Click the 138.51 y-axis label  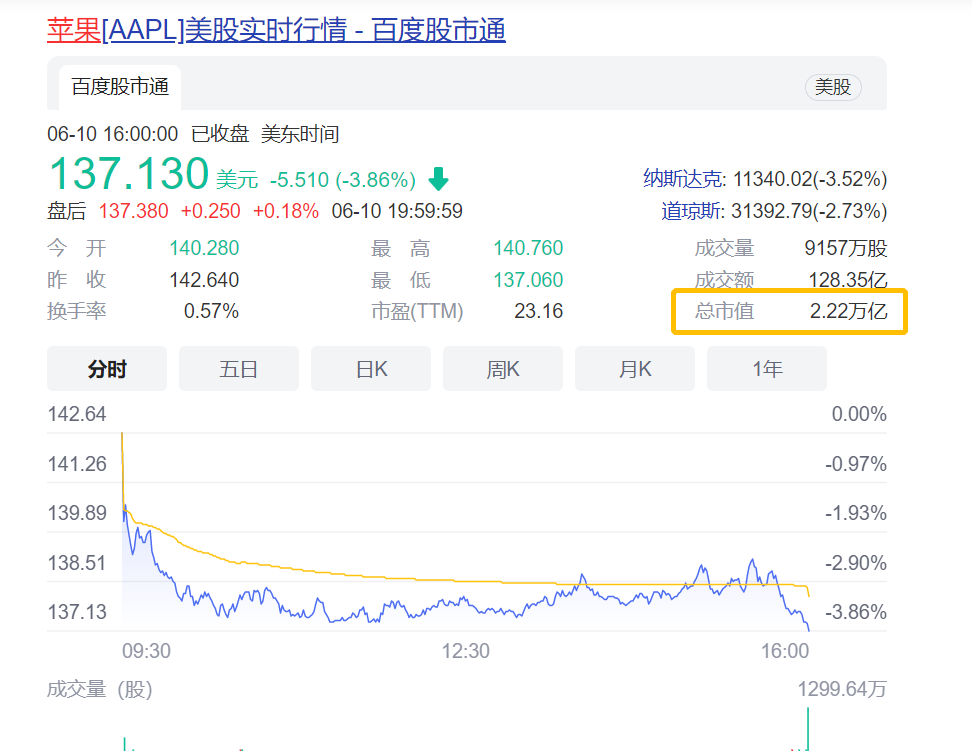pyautogui.click(x=77, y=563)
